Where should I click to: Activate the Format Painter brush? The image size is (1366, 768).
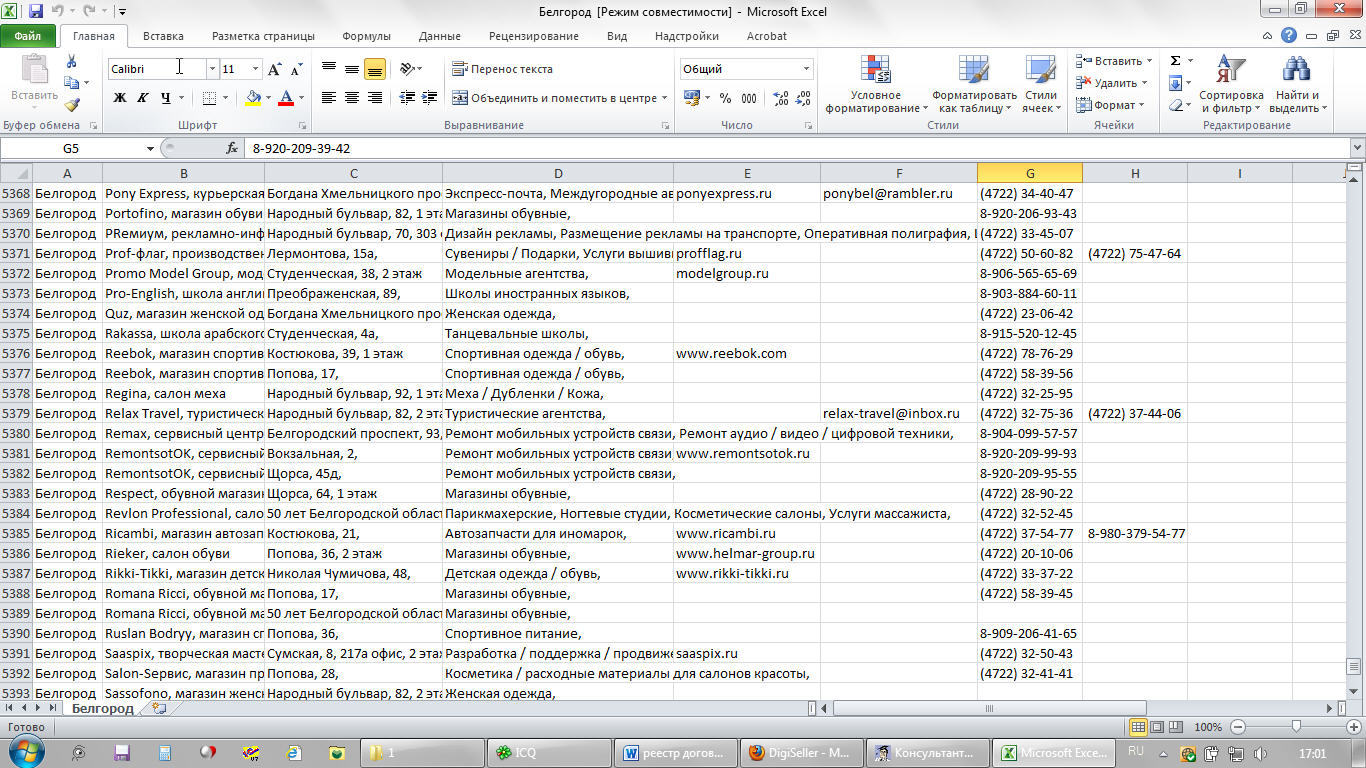point(72,104)
